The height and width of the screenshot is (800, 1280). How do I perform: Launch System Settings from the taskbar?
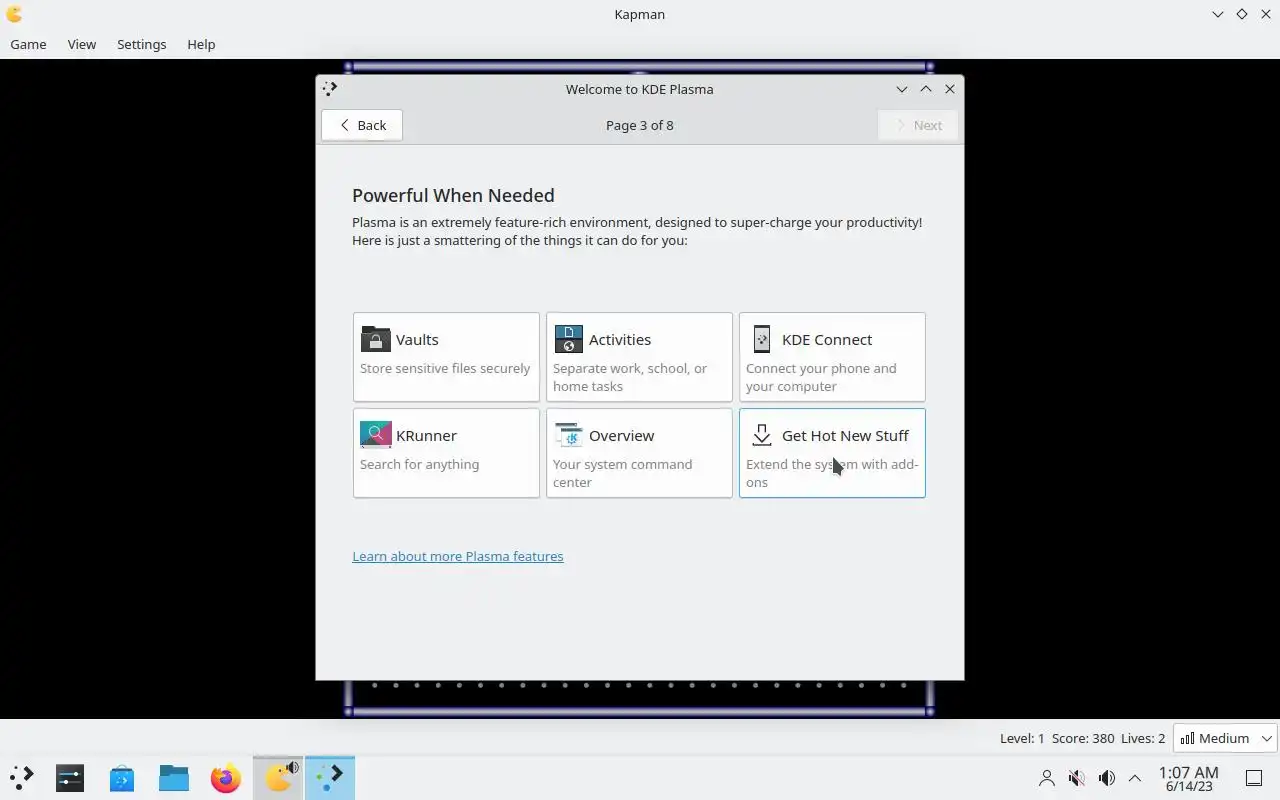pyautogui.click(x=70, y=777)
